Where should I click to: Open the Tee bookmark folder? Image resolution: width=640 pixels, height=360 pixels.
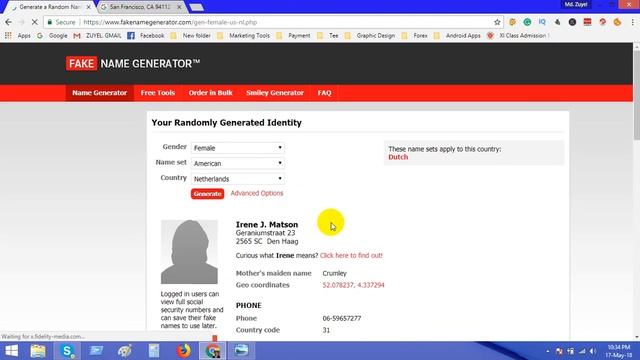pyautogui.click(x=328, y=36)
